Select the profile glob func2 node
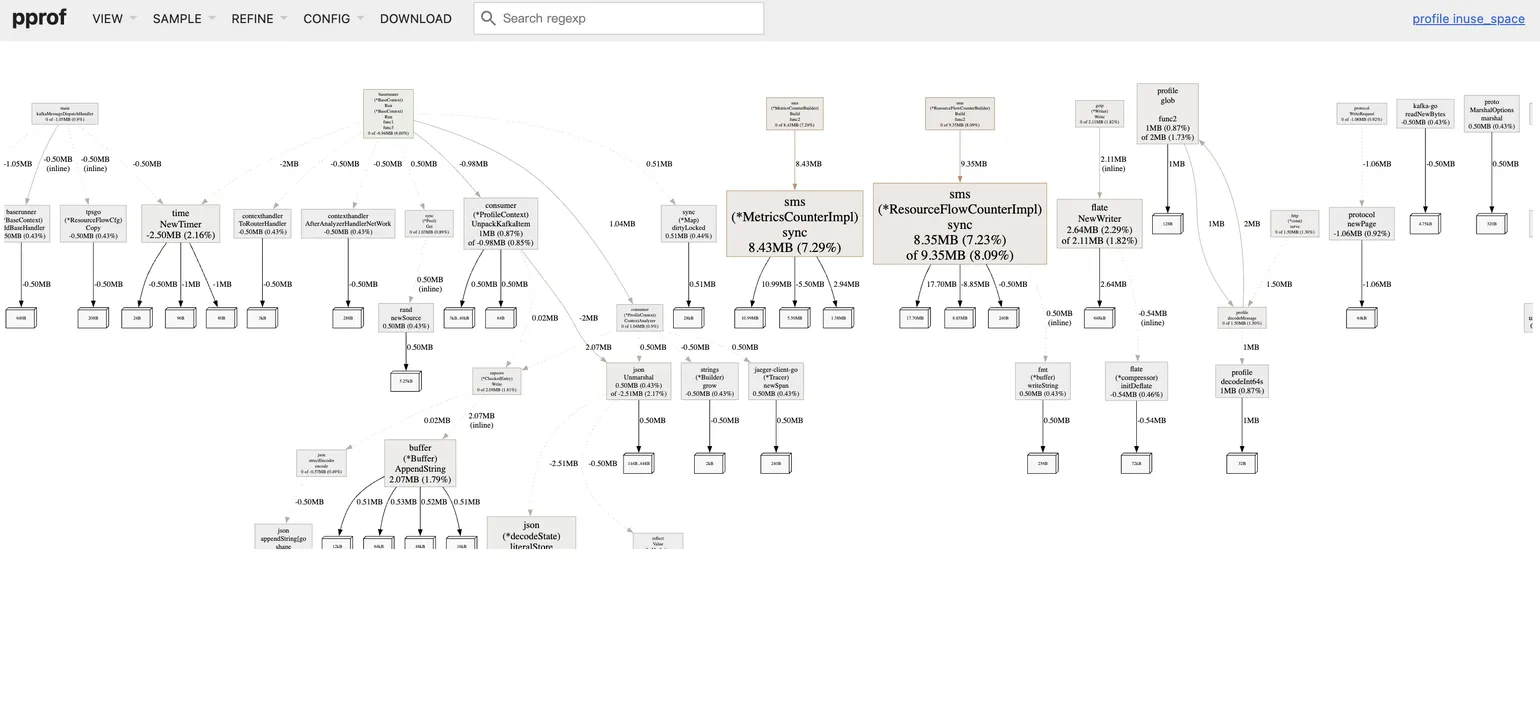The height and width of the screenshot is (717, 1540). [x=1167, y=113]
